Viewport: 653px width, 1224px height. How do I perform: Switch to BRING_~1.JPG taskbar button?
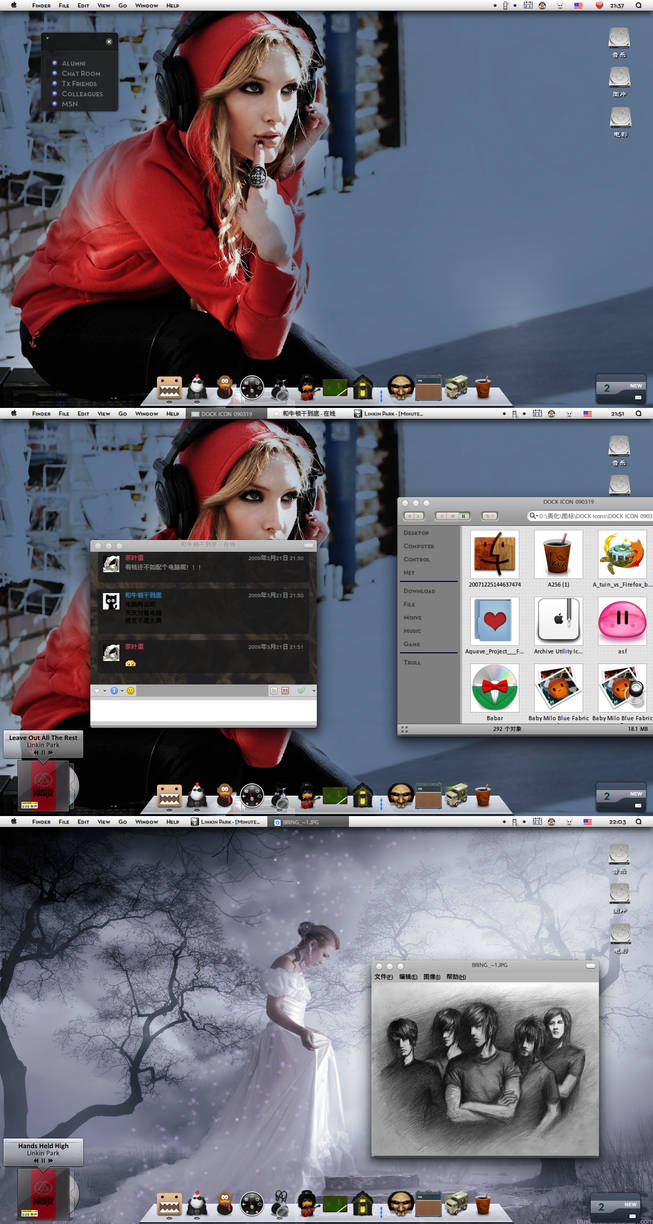coord(309,821)
